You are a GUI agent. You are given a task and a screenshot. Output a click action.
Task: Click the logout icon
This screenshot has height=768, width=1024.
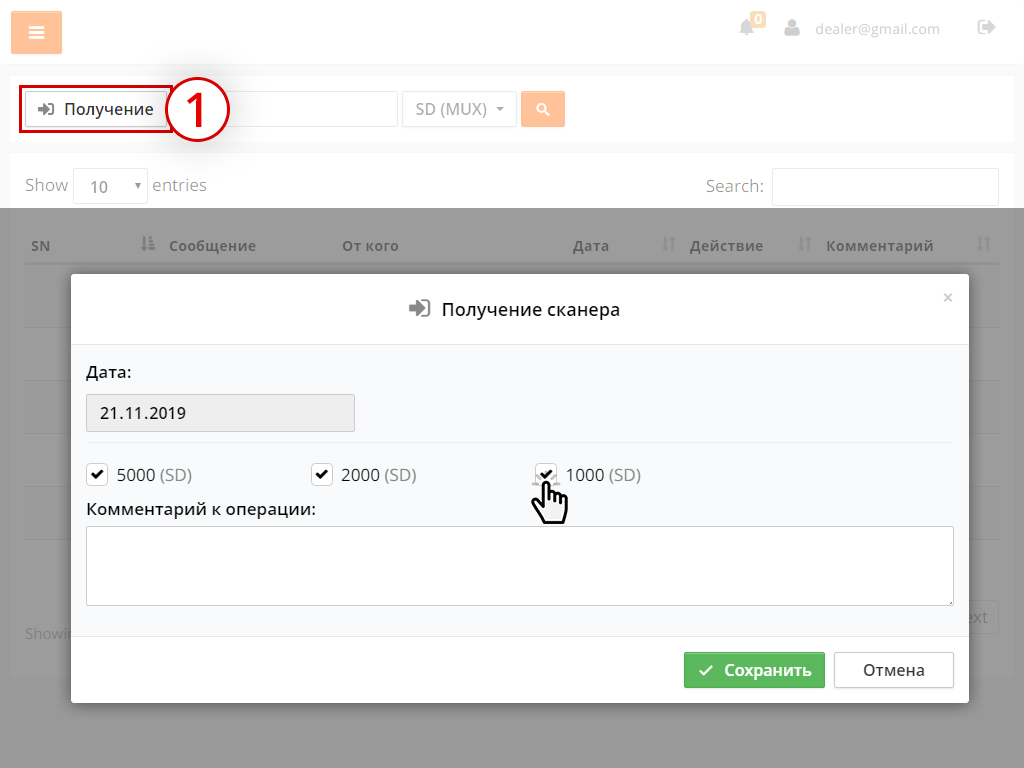pyautogui.click(x=986, y=28)
